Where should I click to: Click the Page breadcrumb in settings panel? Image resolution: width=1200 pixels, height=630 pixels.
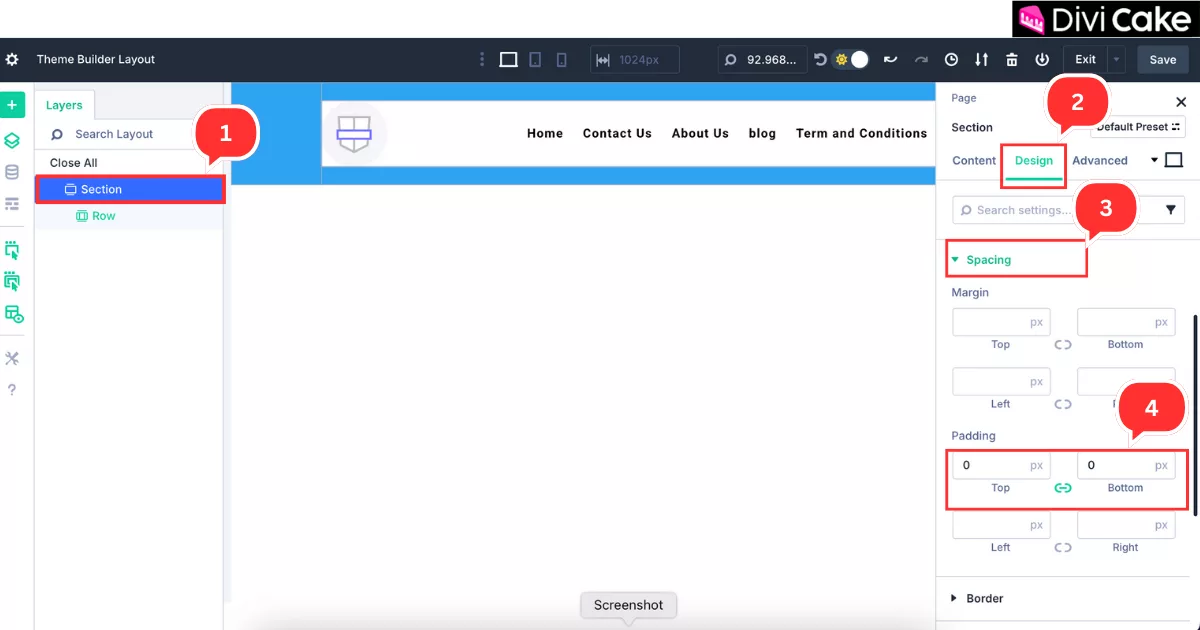click(964, 98)
